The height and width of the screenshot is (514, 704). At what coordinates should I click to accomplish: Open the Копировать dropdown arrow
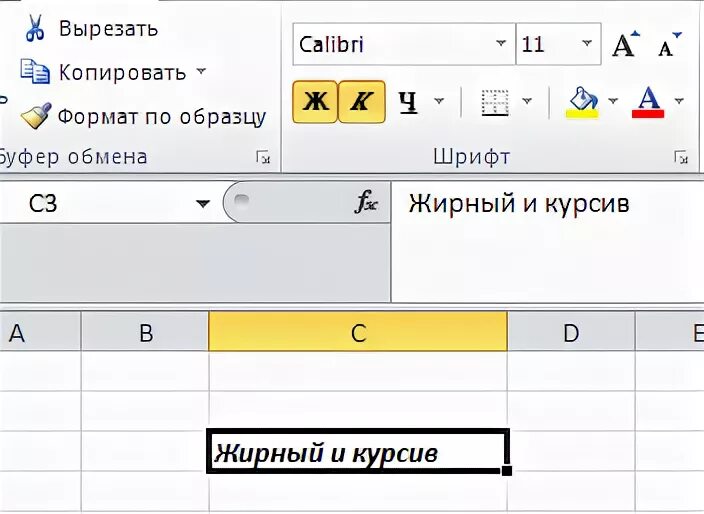pos(201,71)
